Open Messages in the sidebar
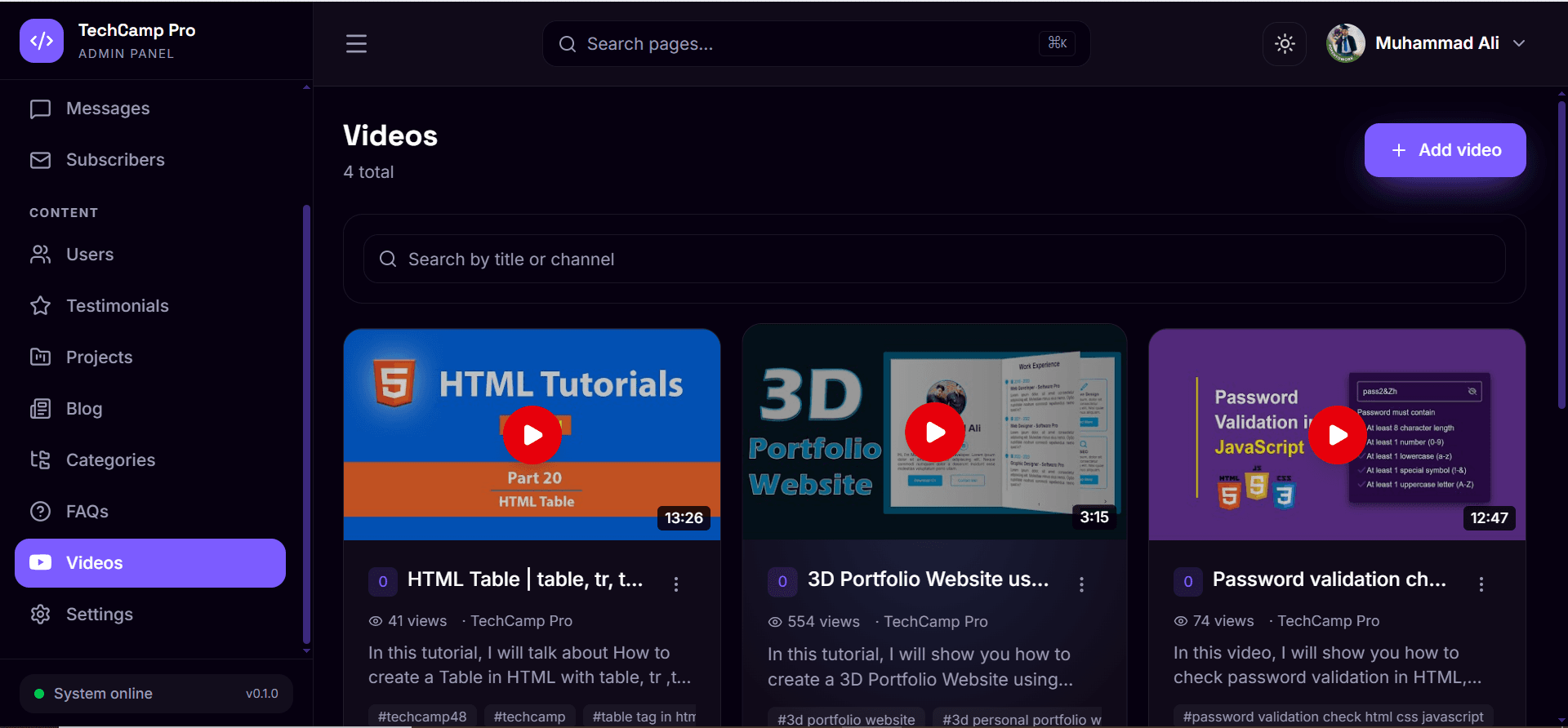 pyautogui.click(x=150, y=109)
